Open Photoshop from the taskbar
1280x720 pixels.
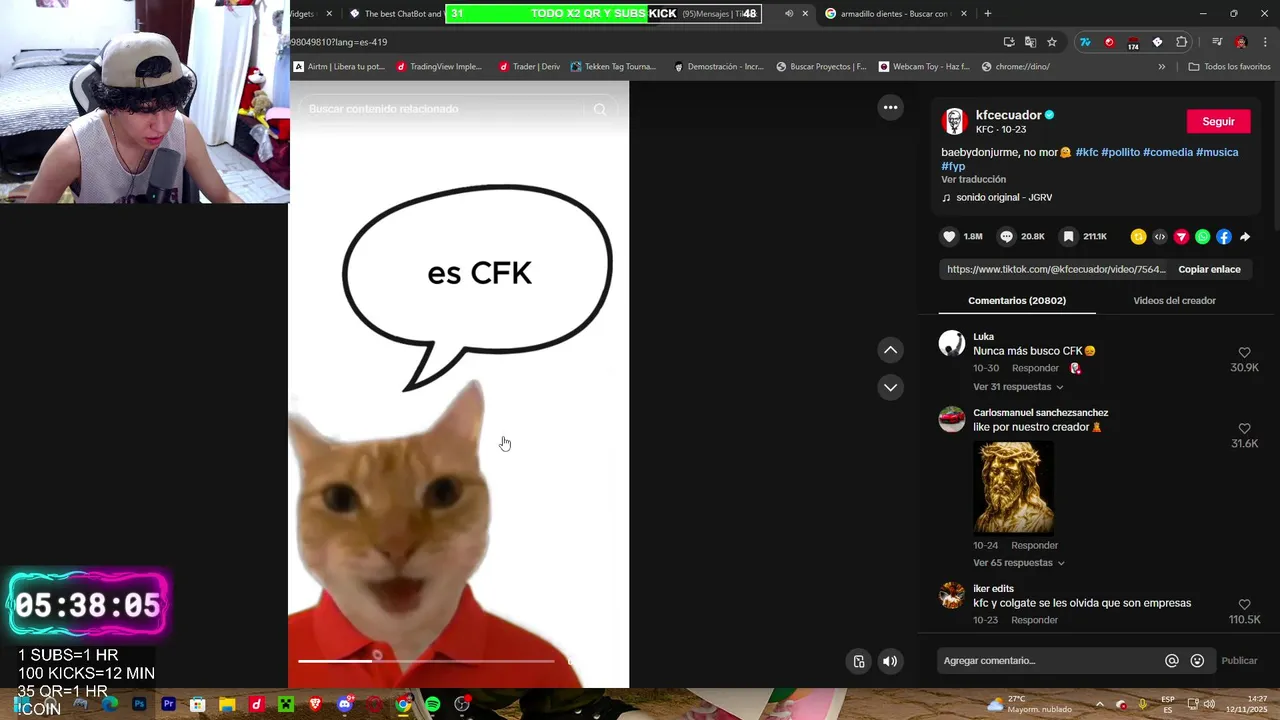[139, 704]
